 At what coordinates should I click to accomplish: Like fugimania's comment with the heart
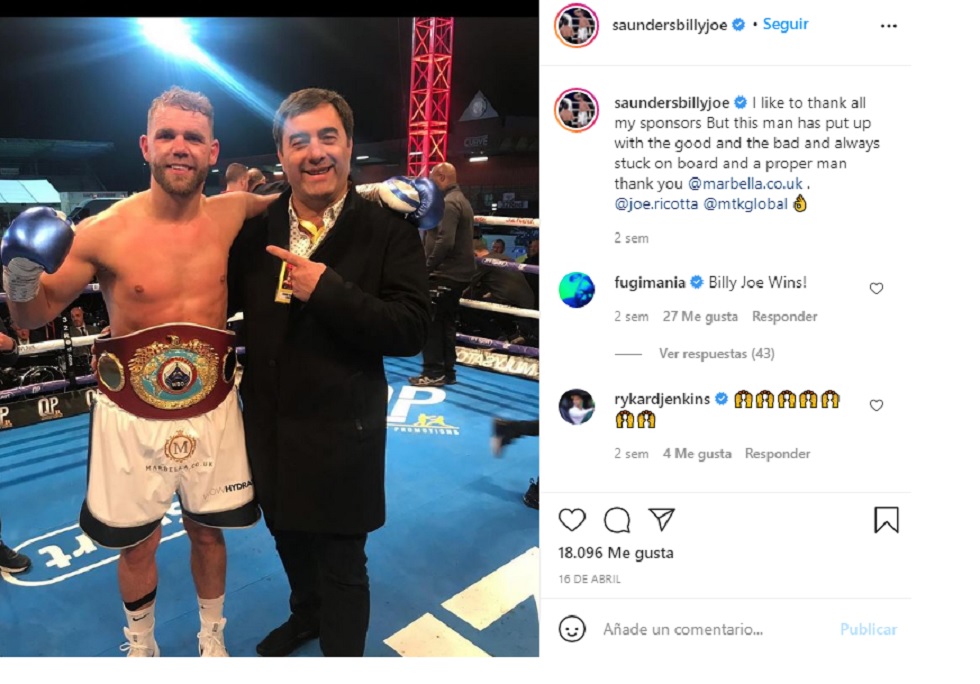tap(876, 288)
